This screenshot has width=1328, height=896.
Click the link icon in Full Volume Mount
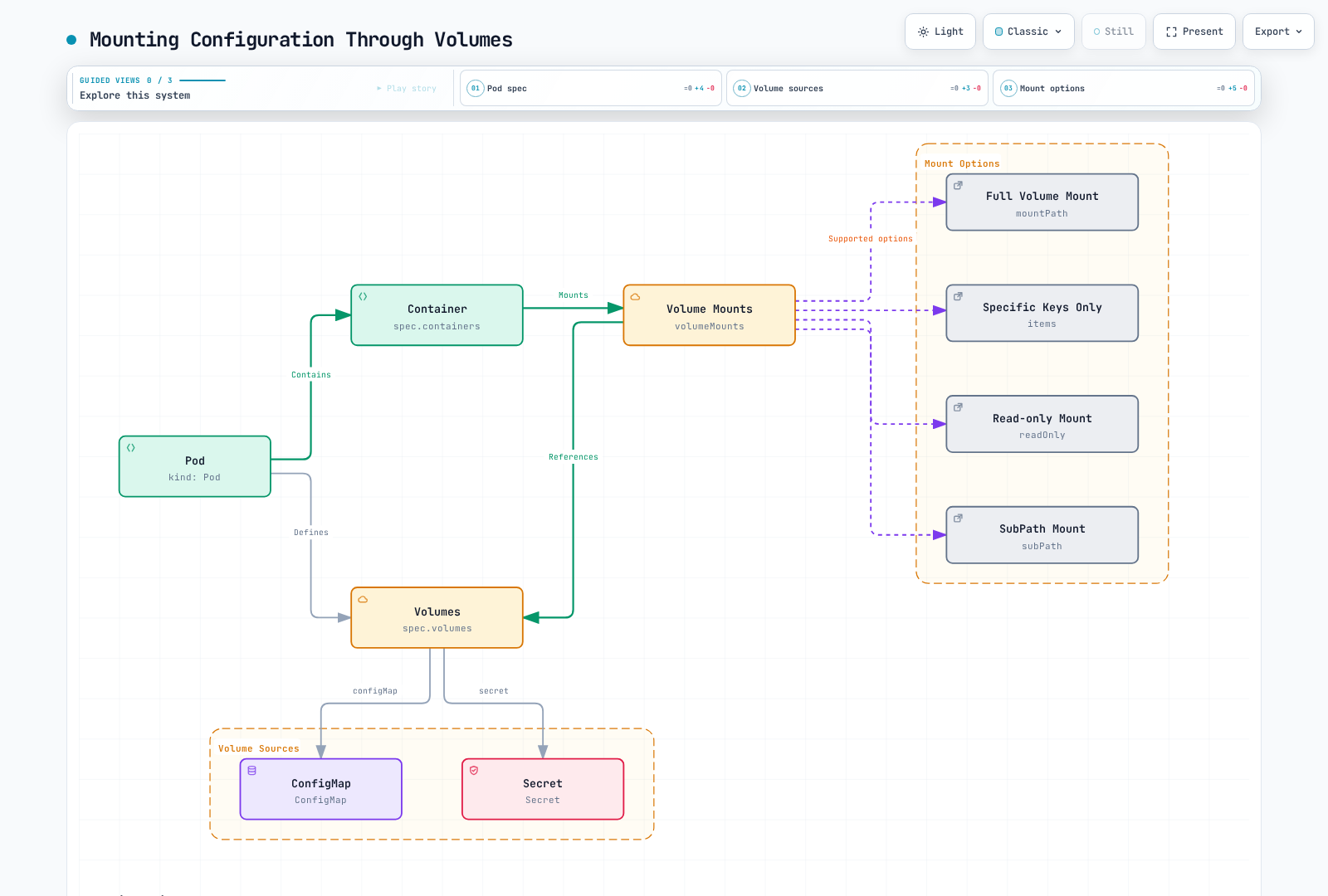click(958, 186)
